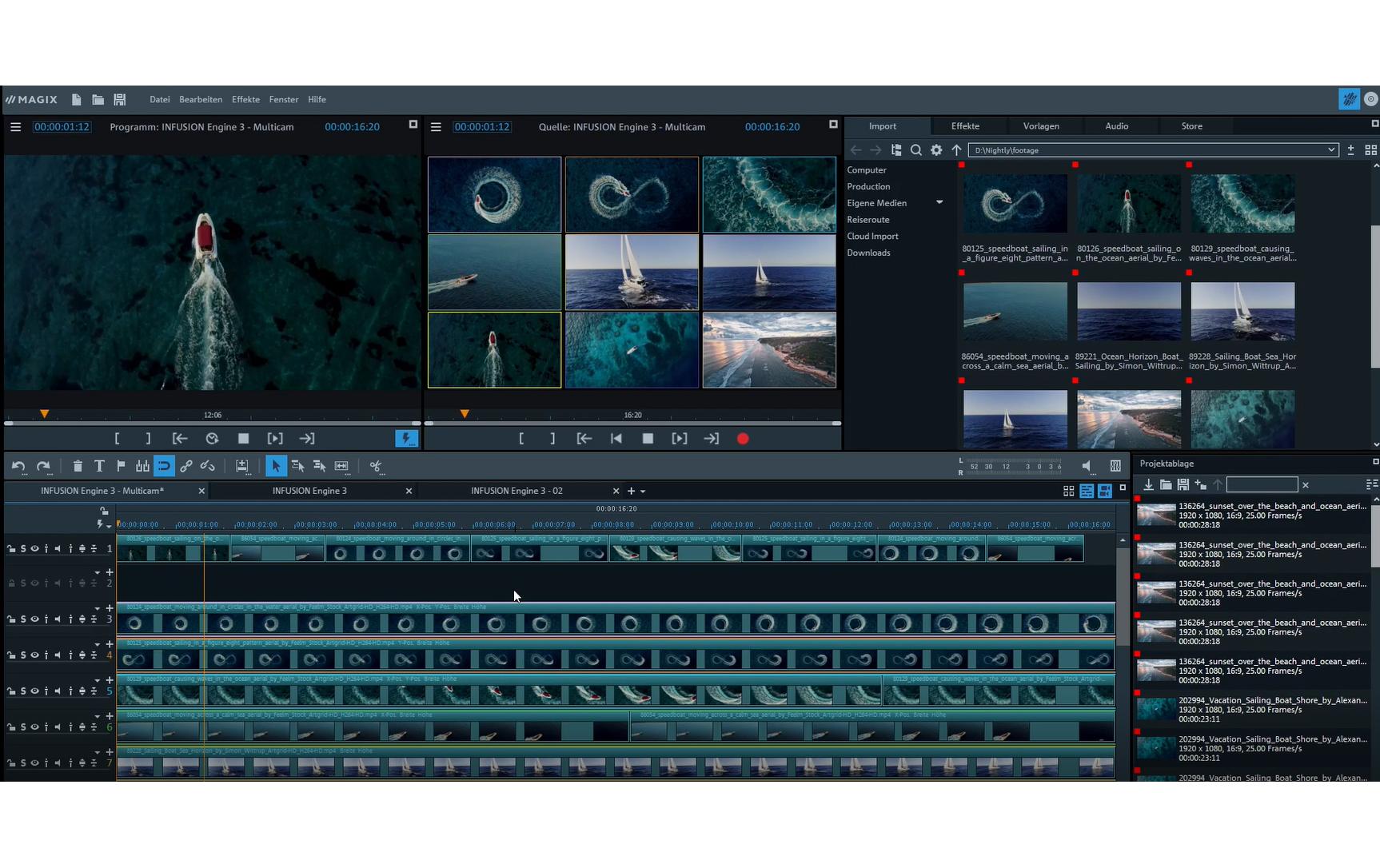Toggle track 7 visibility eye icon

34,763
